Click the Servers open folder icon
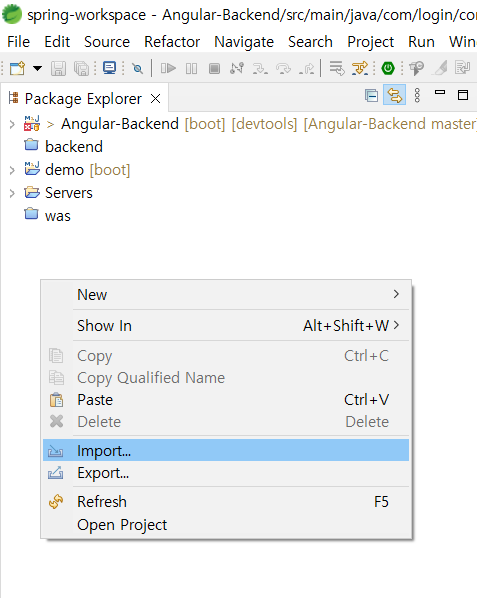This screenshot has width=477, height=598. tap(32, 192)
